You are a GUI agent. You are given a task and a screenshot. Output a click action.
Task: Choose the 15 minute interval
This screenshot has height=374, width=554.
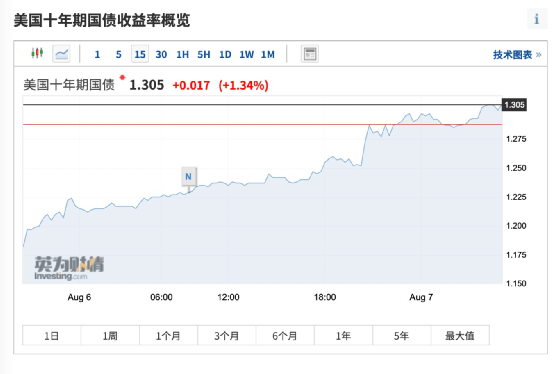click(140, 54)
